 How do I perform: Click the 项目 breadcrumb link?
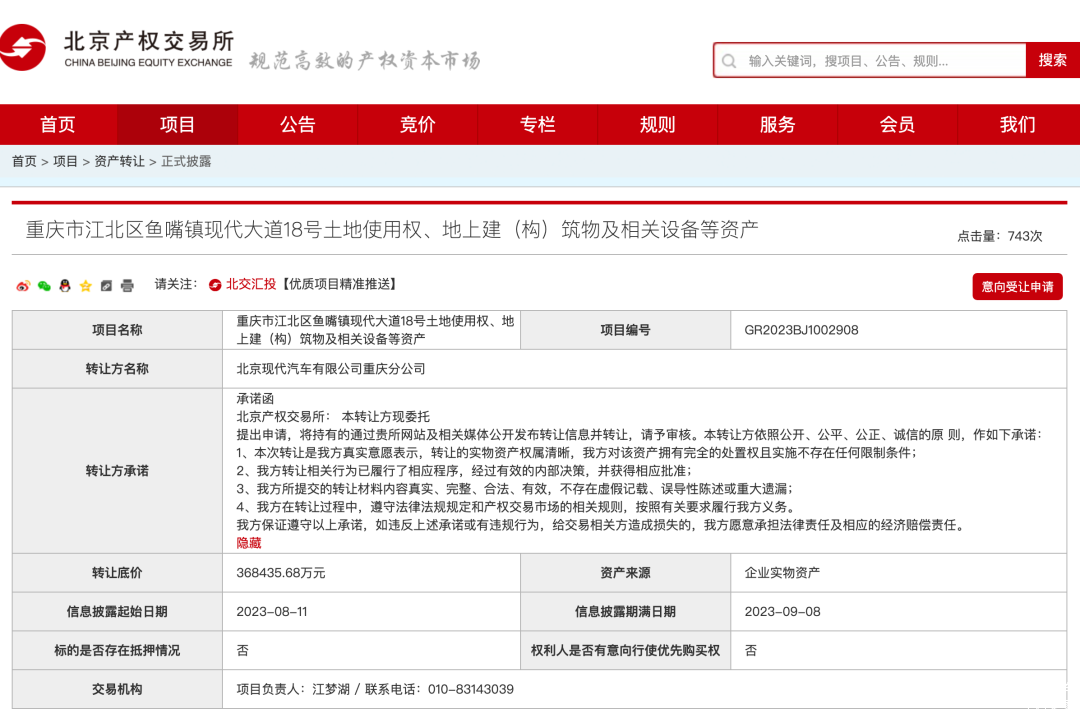65,161
